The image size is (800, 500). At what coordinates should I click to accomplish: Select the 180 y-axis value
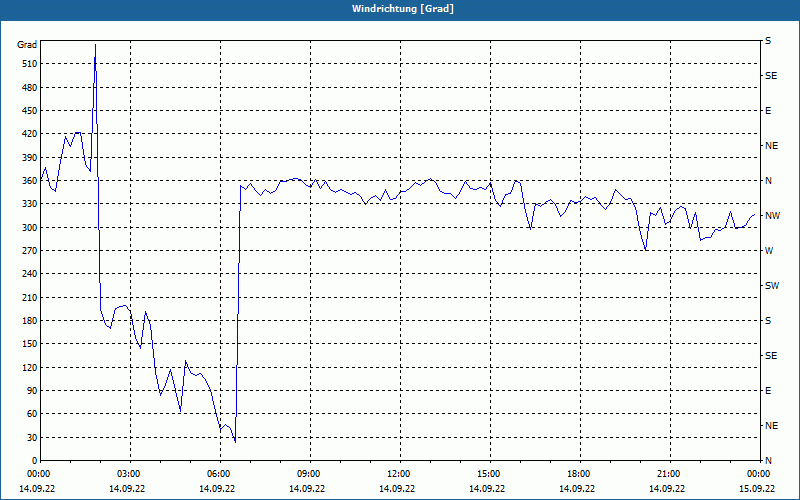[x=30, y=321]
